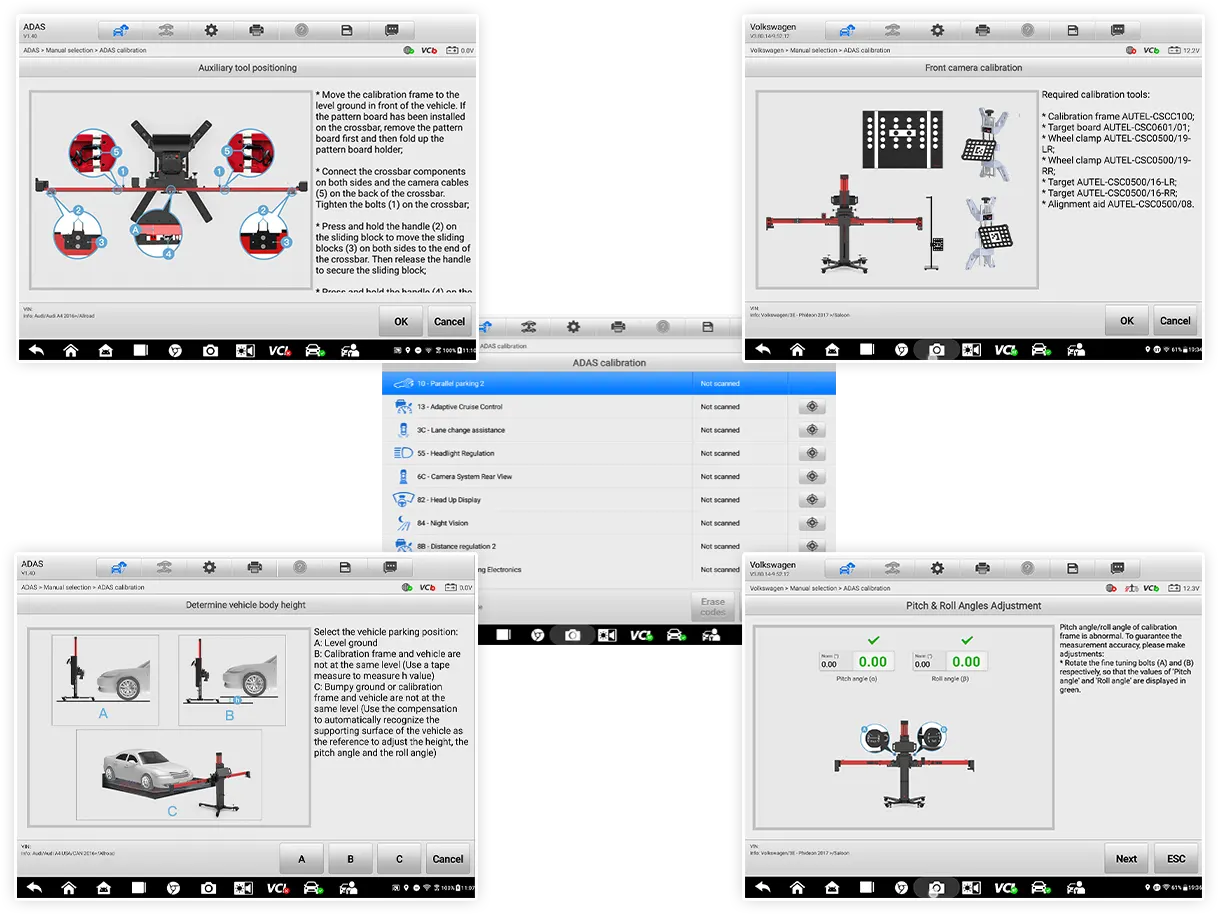Image resolution: width=1220 pixels, height=916 pixels.
Task: Tap the home icon in the Android navigation bar
Action: pos(70,351)
